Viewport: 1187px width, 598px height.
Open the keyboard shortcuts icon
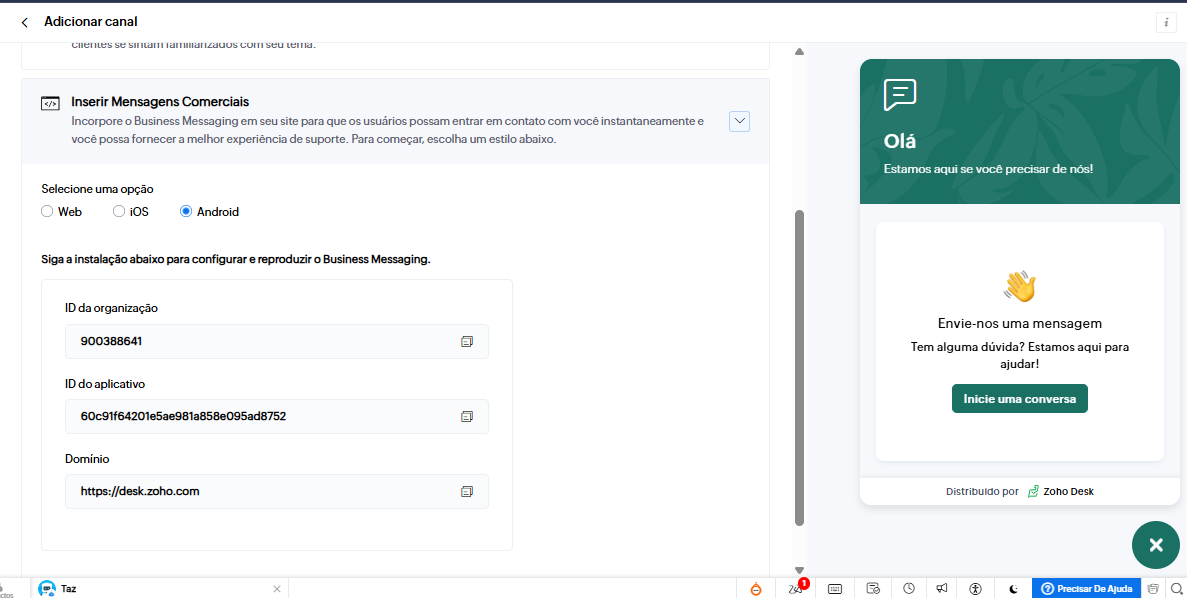pyautogui.click(x=835, y=589)
